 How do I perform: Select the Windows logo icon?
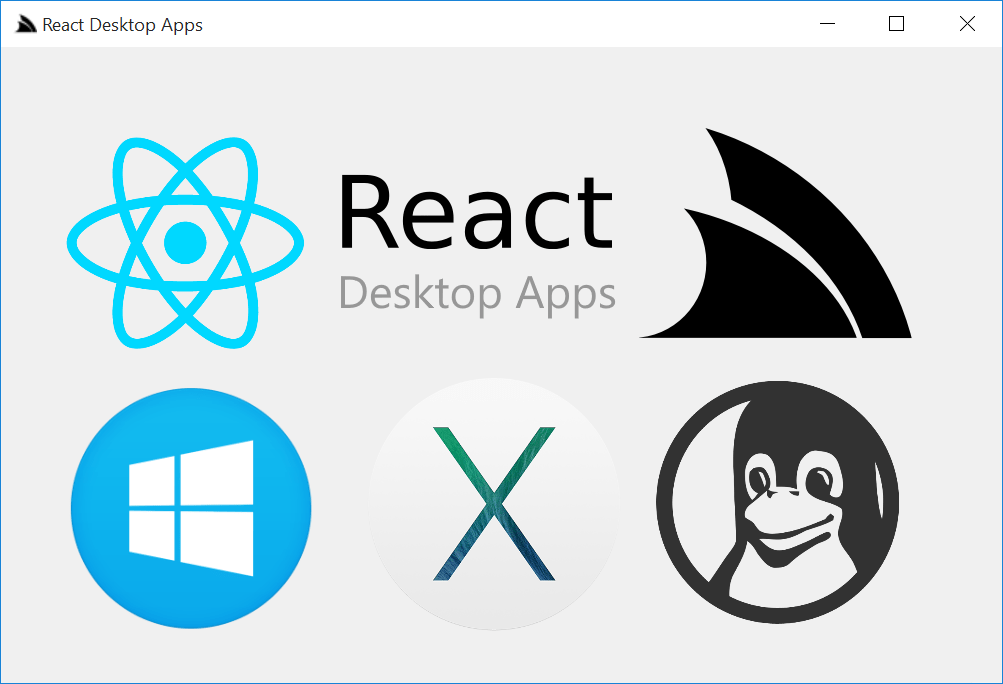pos(190,508)
